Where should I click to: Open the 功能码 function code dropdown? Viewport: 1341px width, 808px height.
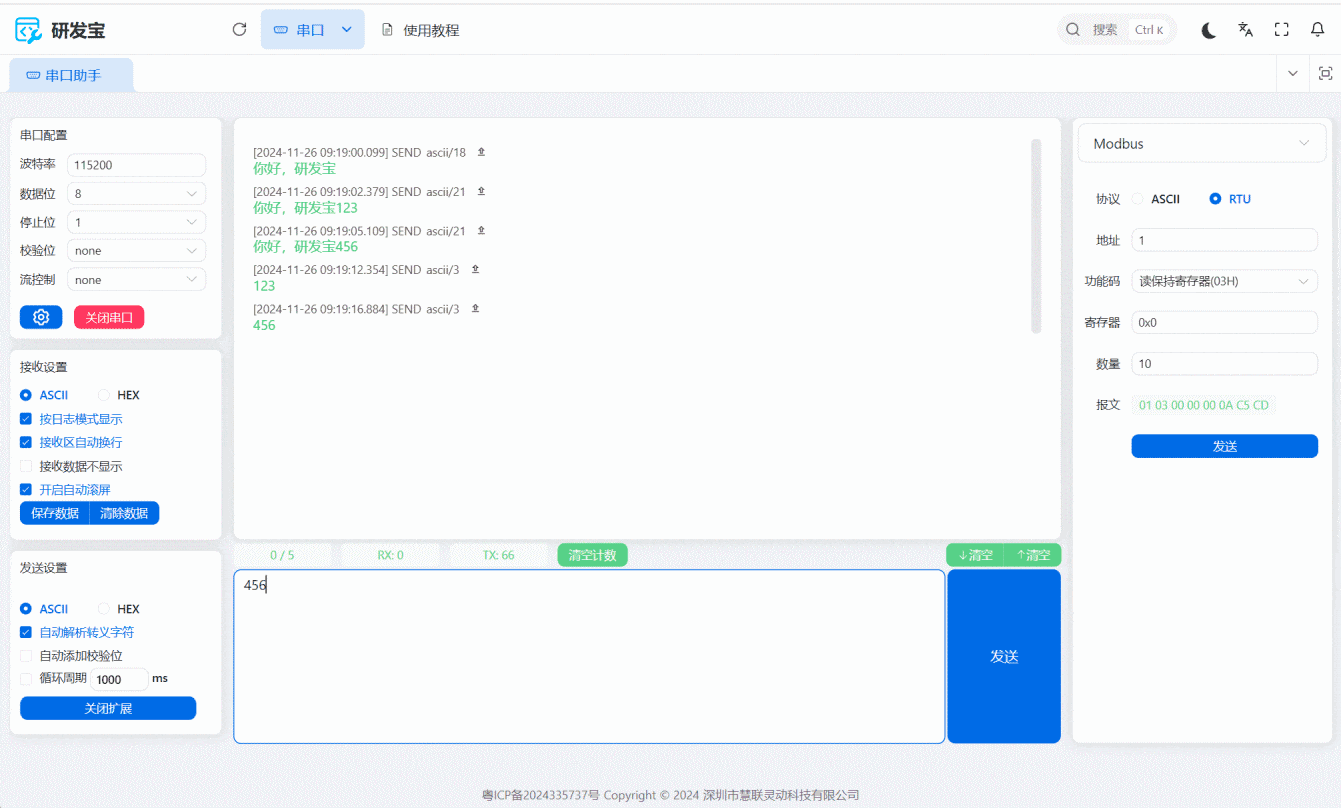tap(1224, 282)
